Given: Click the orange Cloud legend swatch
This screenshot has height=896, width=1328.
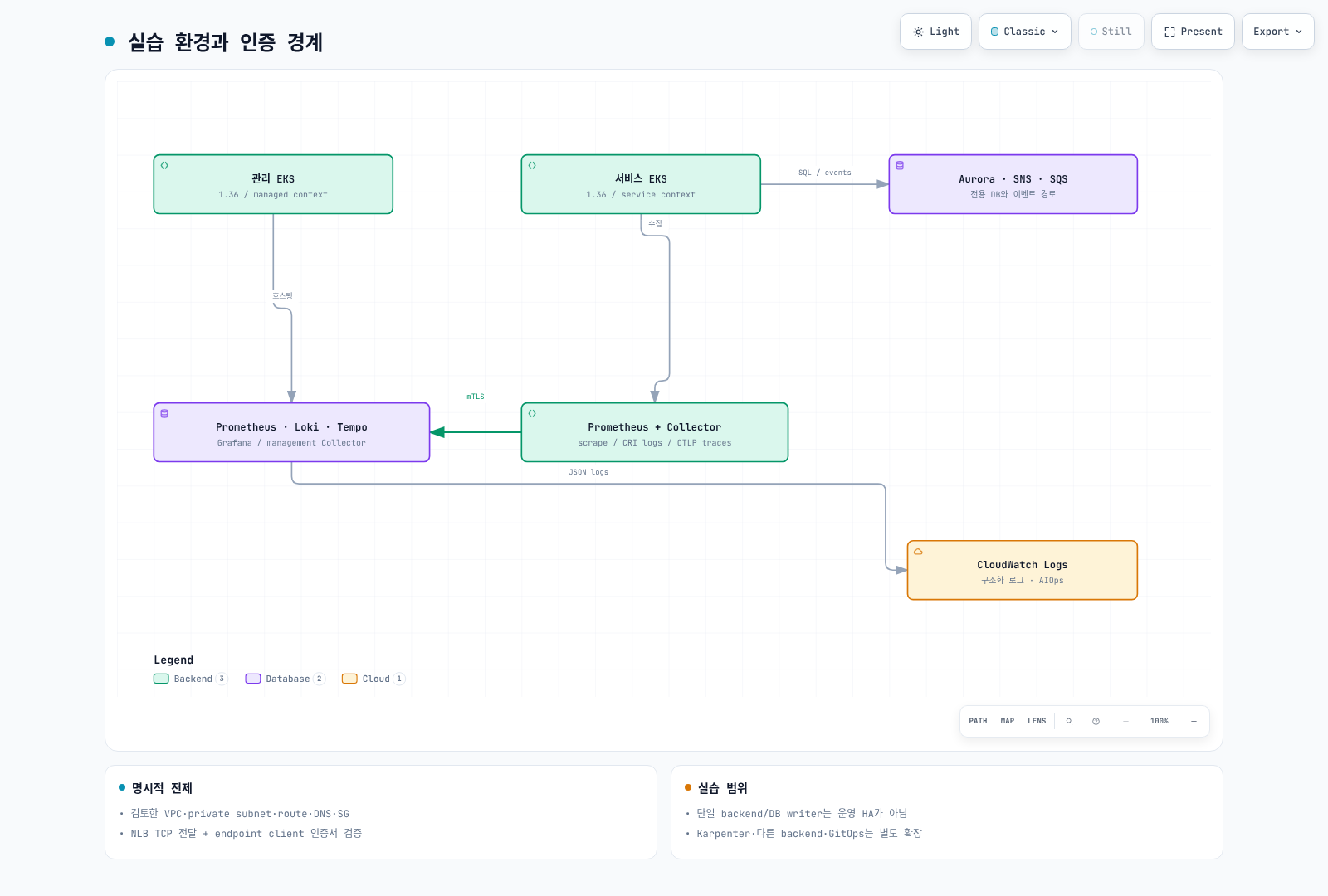Looking at the screenshot, I should point(349,679).
